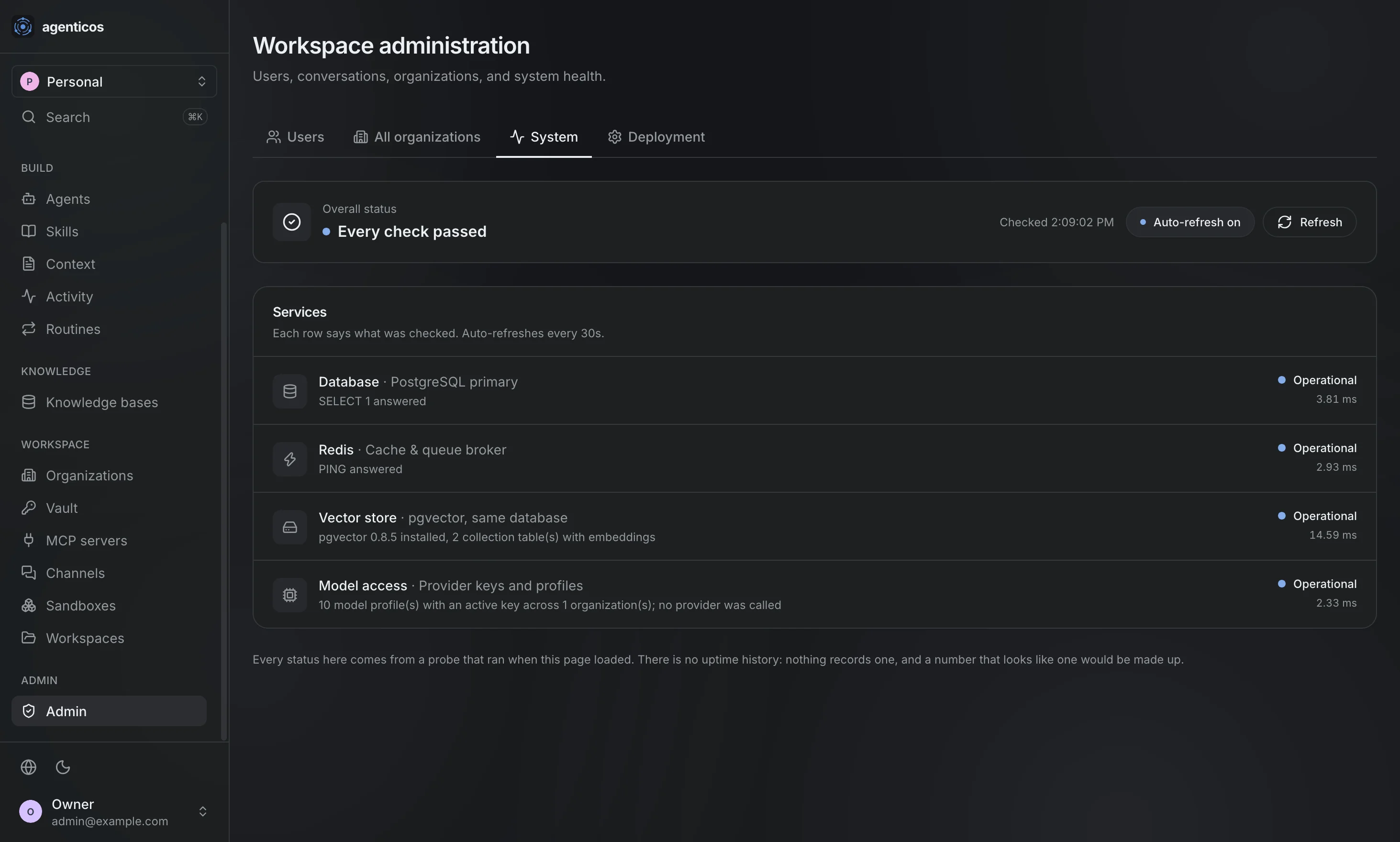Open Knowledge bases in sidebar
1400x842 pixels.
[109, 402]
